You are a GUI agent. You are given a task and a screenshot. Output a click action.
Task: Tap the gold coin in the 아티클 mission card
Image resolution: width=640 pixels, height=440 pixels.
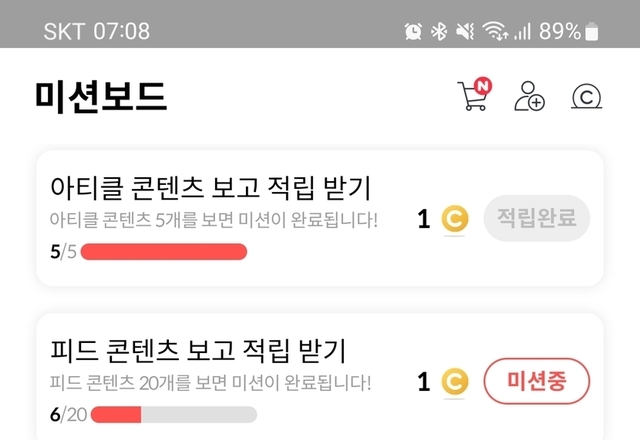point(455,219)
